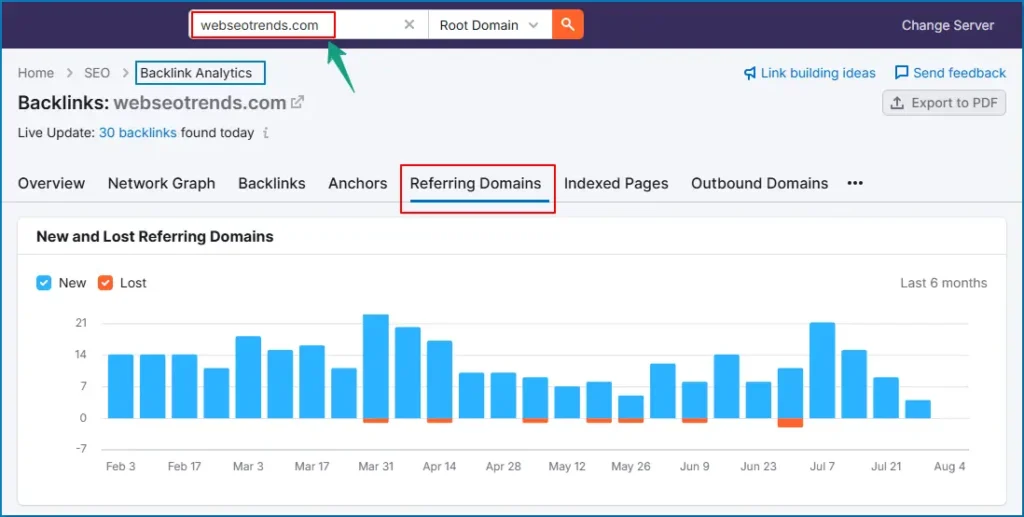1024x517 pixels.
Task: Click the Last 6 months range label
Action: tap(944, 283)
